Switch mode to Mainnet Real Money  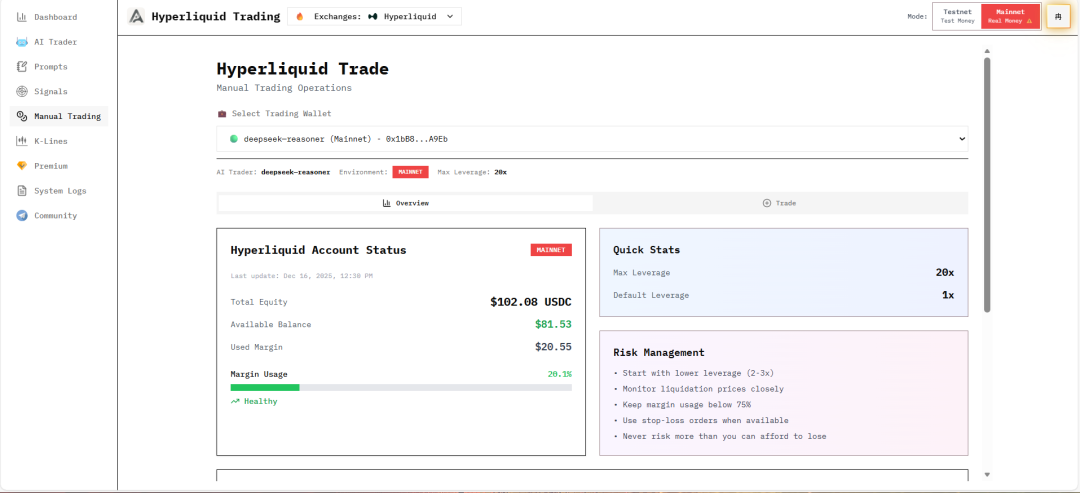tap(1010, 16)
